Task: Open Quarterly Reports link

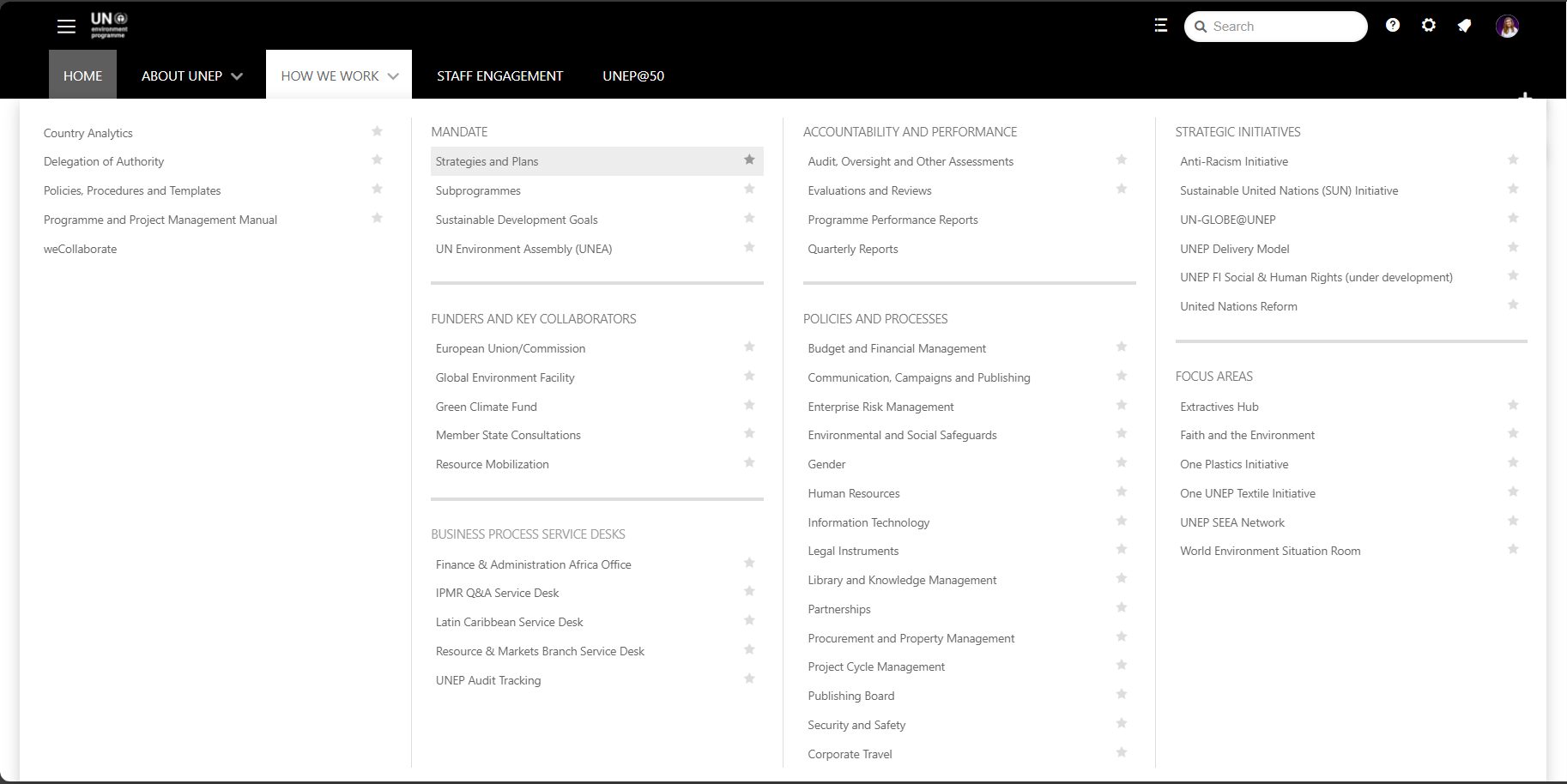Action: point(853,249)
